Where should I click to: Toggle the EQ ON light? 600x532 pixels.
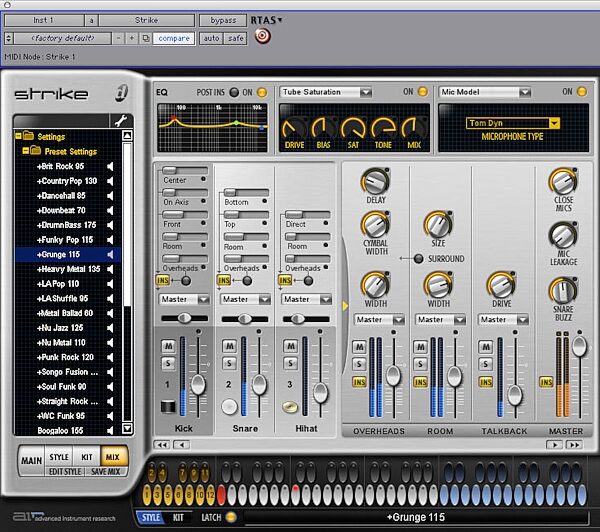(262, 92)
